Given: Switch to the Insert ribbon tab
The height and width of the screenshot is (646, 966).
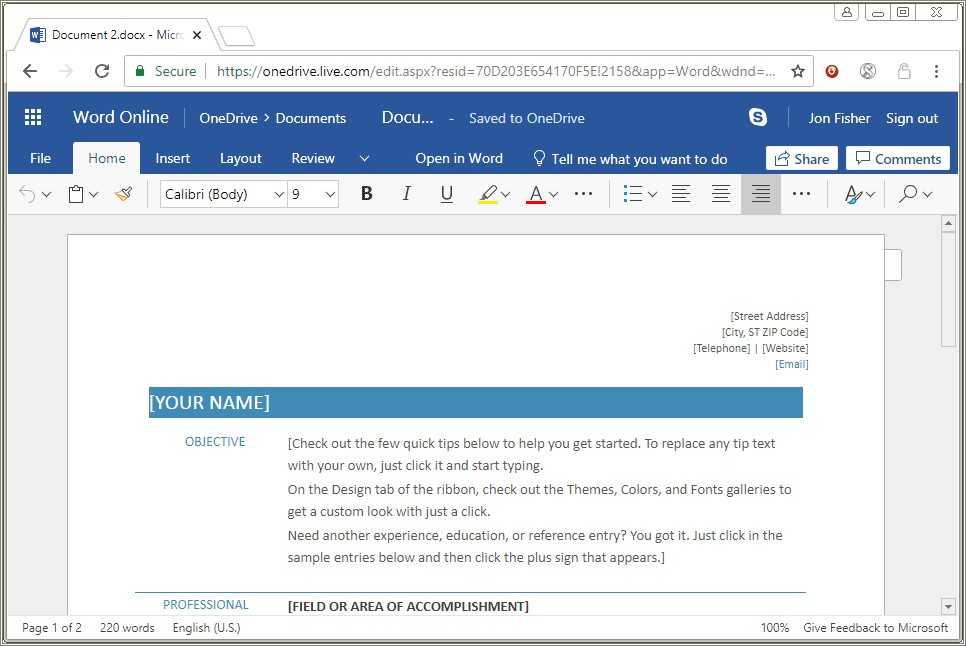Looking at the screenshot, I should click(172, 158).
